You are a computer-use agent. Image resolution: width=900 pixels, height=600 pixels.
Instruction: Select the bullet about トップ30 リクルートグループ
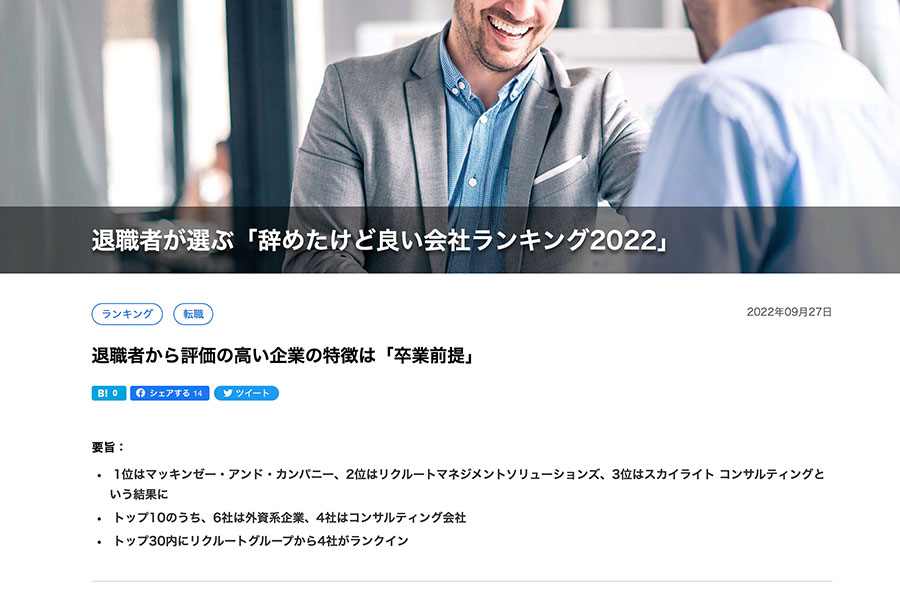point(261,540)
